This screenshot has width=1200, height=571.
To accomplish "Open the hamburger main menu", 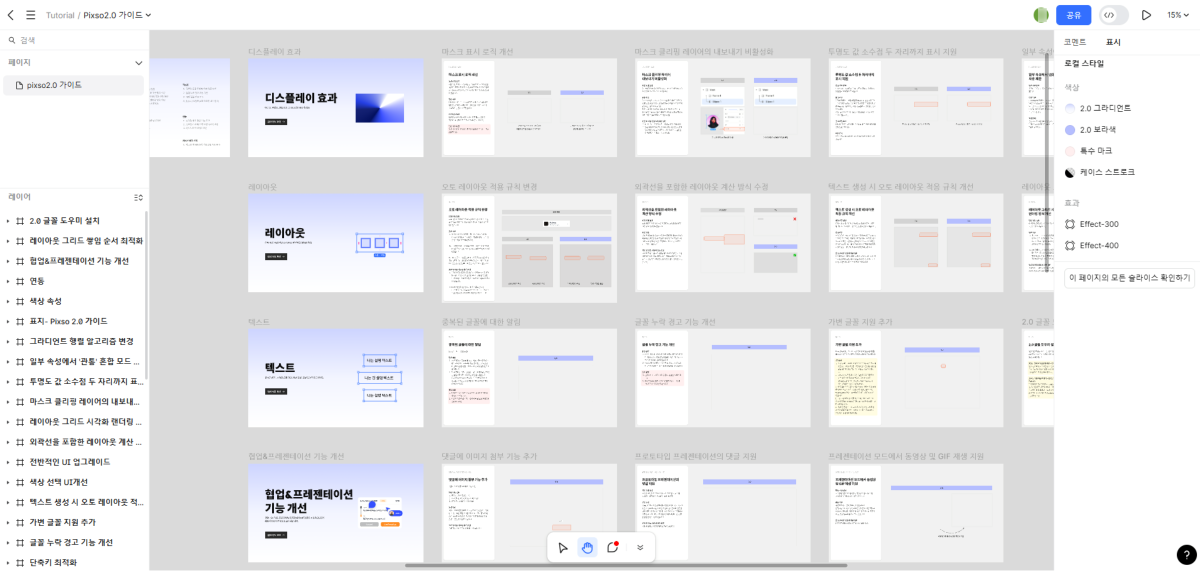I will (30, 15).
